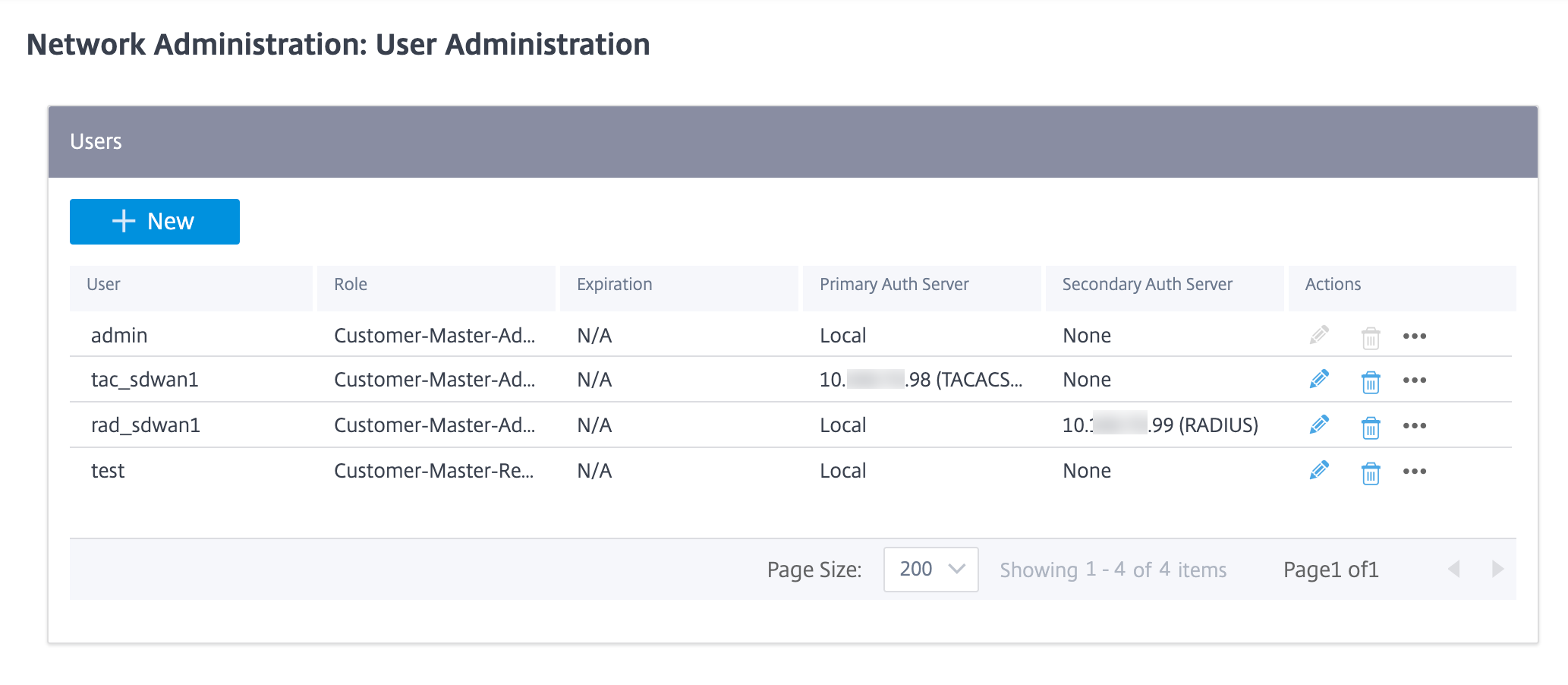Screen dimensions: 1568x685
Task: Select the test user name
Action: click(x=108, y=471)
